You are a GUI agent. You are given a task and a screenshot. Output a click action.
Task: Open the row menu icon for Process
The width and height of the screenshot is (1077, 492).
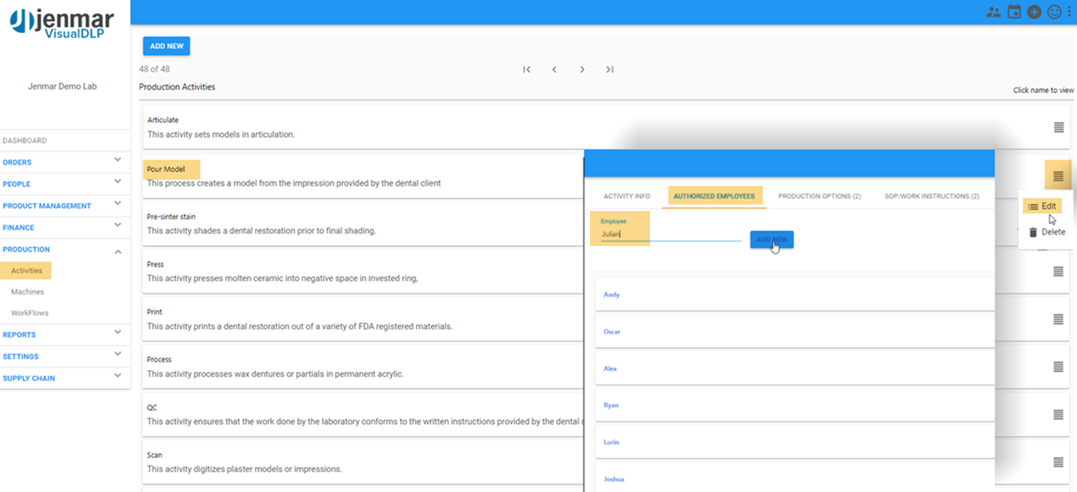(x=1058, y=367)
